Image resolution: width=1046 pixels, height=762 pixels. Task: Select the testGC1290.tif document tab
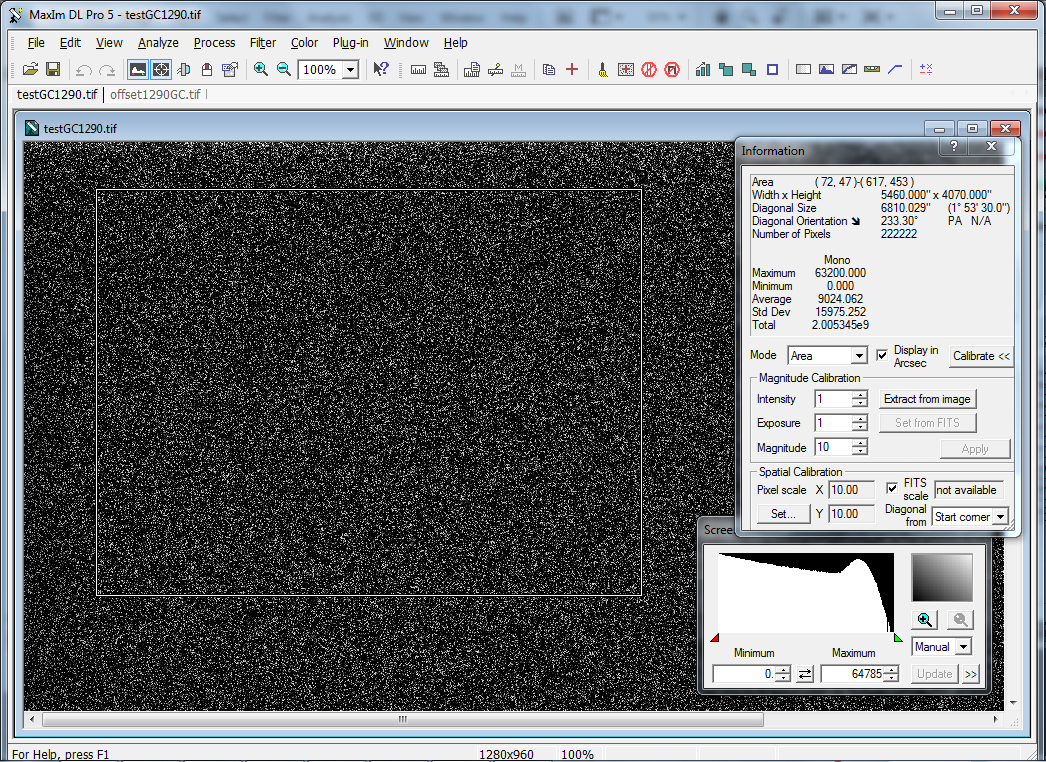click(x=57, y=95)
